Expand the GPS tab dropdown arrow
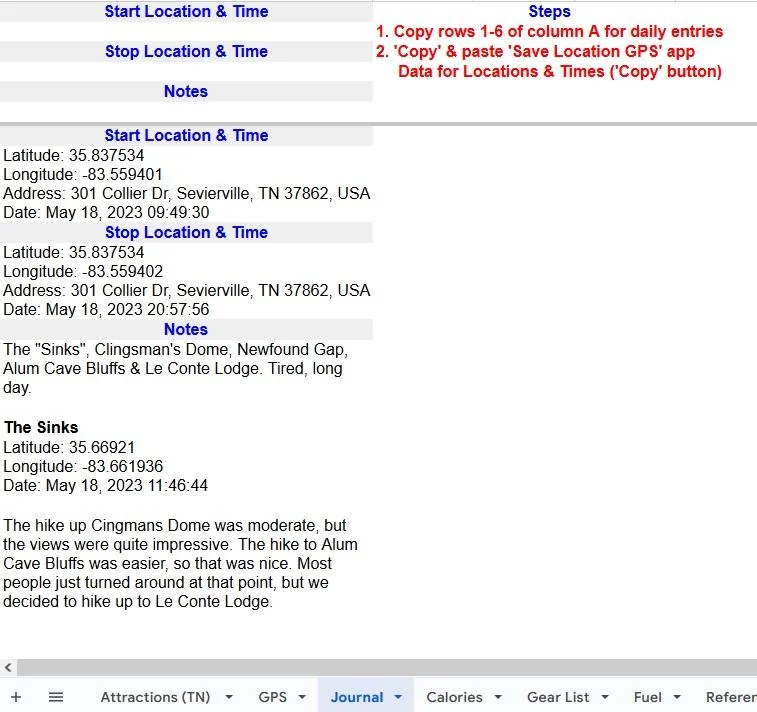The image size is (757, 712). (x=302, y=697)
